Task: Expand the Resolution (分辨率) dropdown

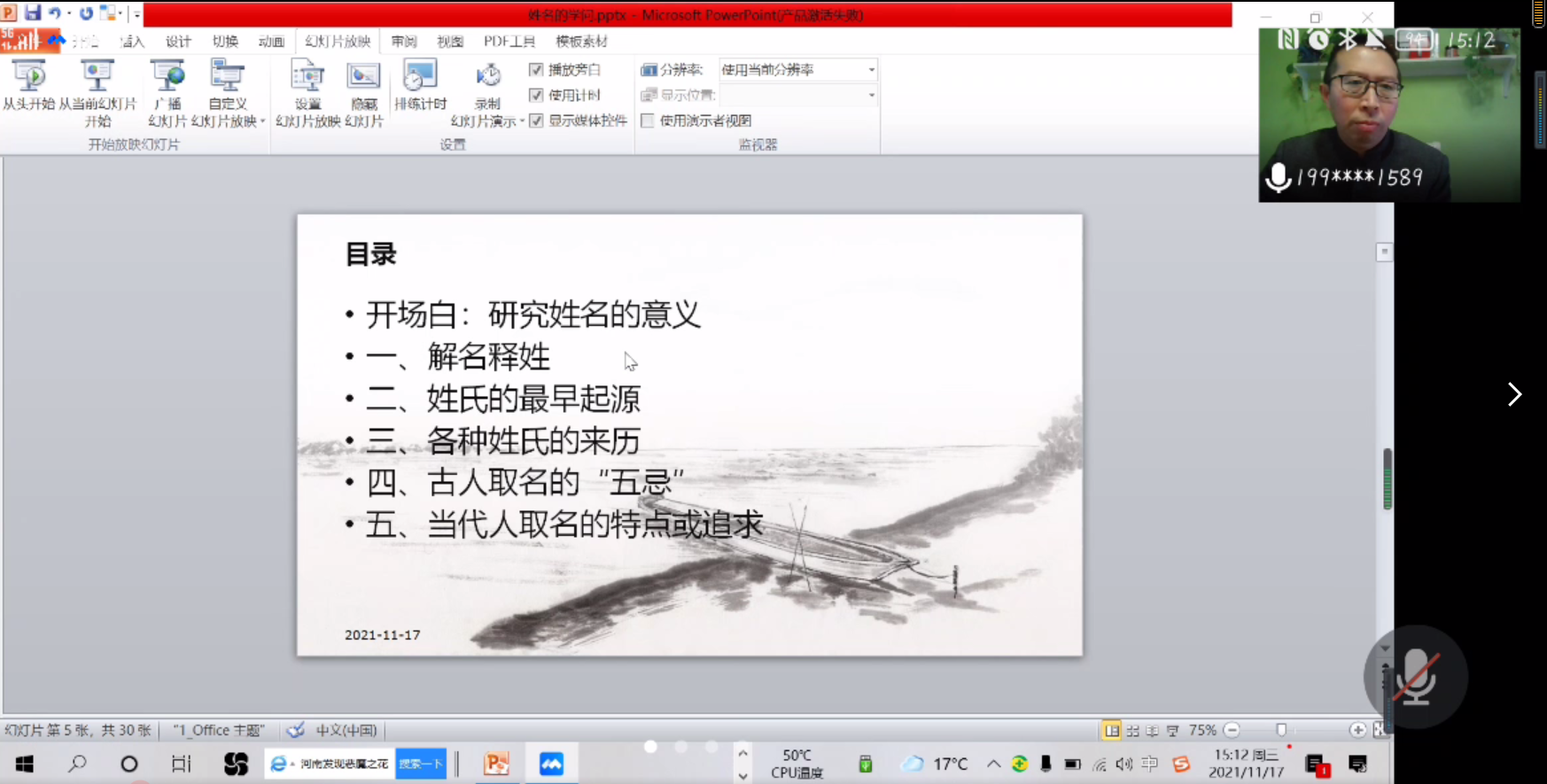Action: [871, 69]
